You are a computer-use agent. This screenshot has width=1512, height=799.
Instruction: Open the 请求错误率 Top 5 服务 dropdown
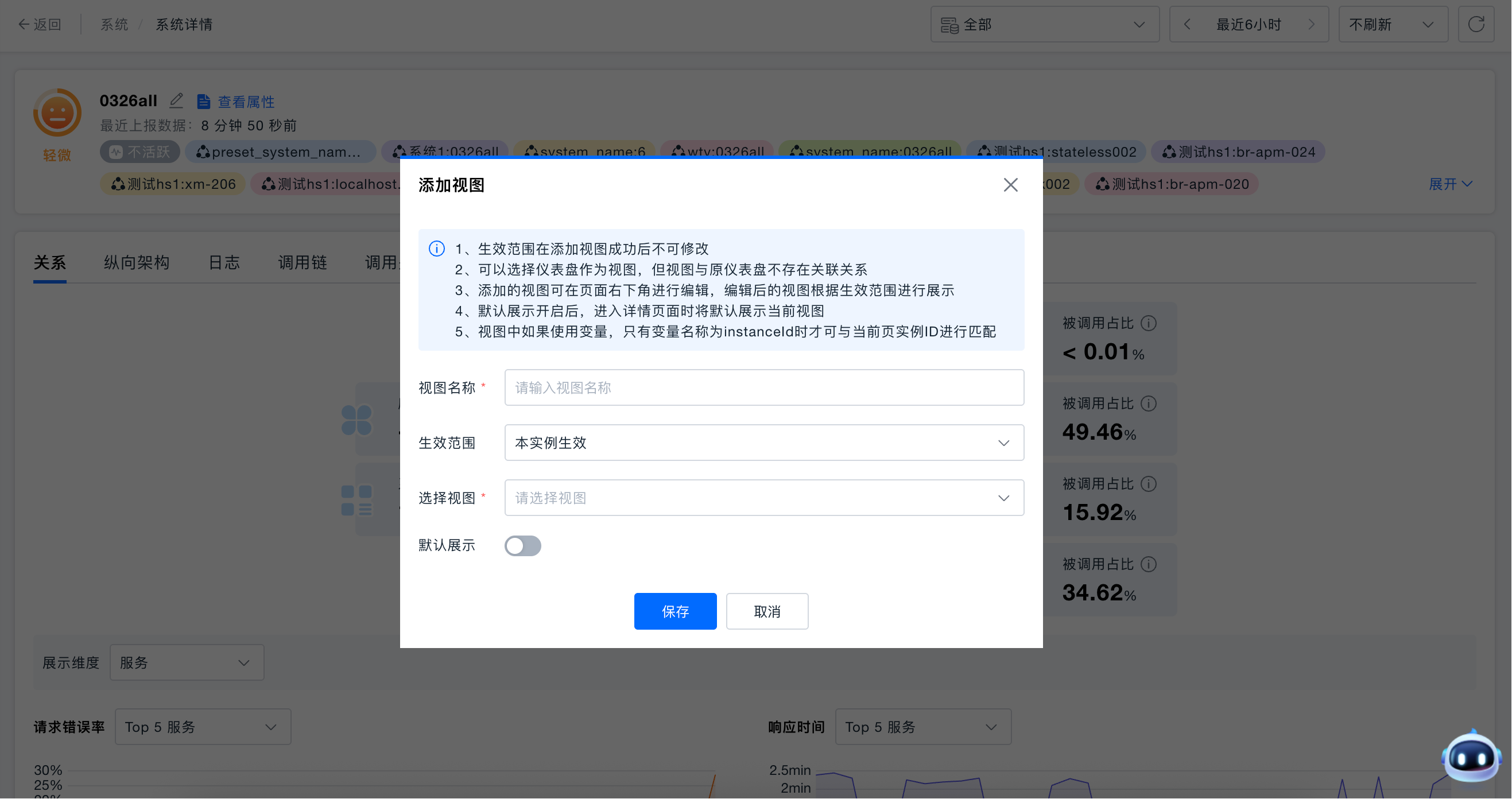click(203, 727)
